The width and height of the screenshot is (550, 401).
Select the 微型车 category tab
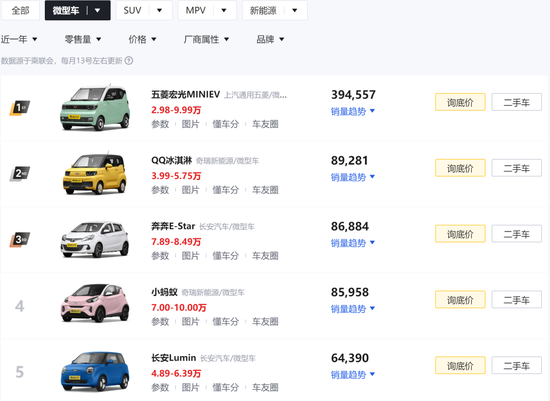pyautogui.click(x=66, y=11)
